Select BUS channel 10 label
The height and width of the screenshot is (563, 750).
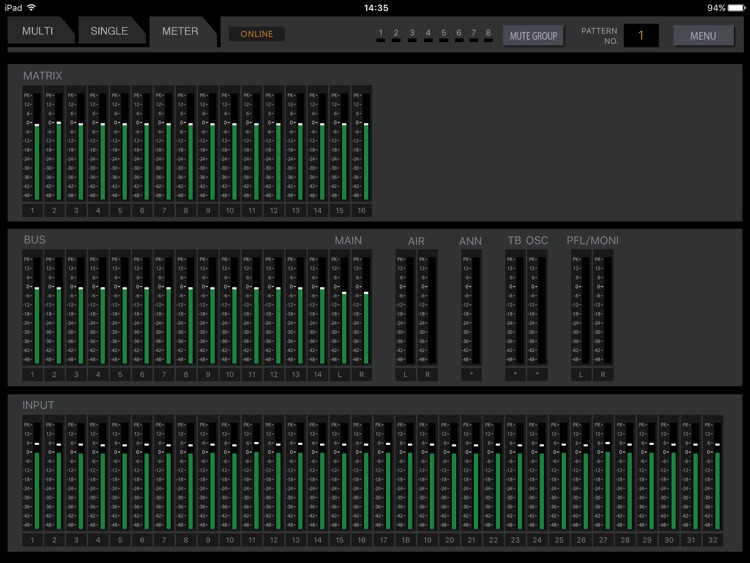[230, 375]
